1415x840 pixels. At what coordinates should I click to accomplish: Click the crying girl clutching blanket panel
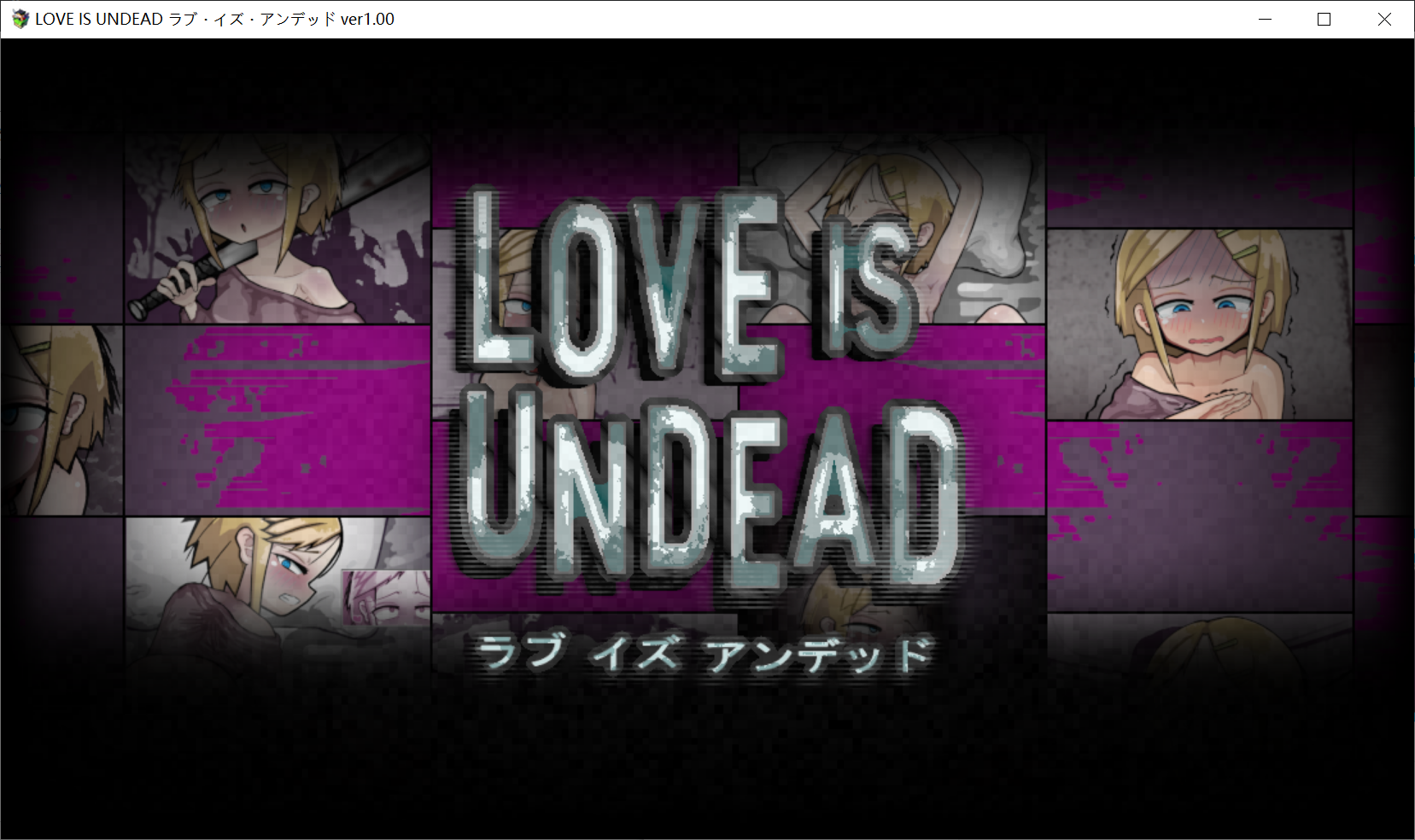tap(1196, 324)
